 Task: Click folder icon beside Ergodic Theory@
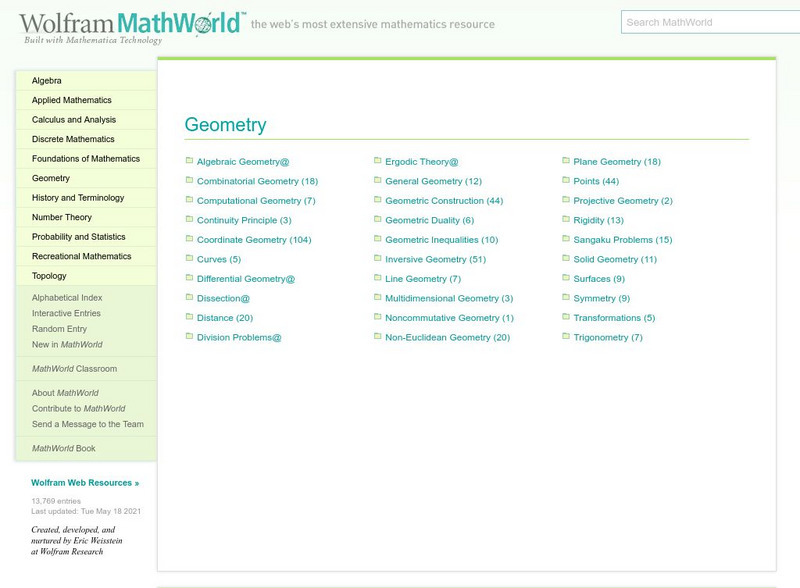(378, 160)
